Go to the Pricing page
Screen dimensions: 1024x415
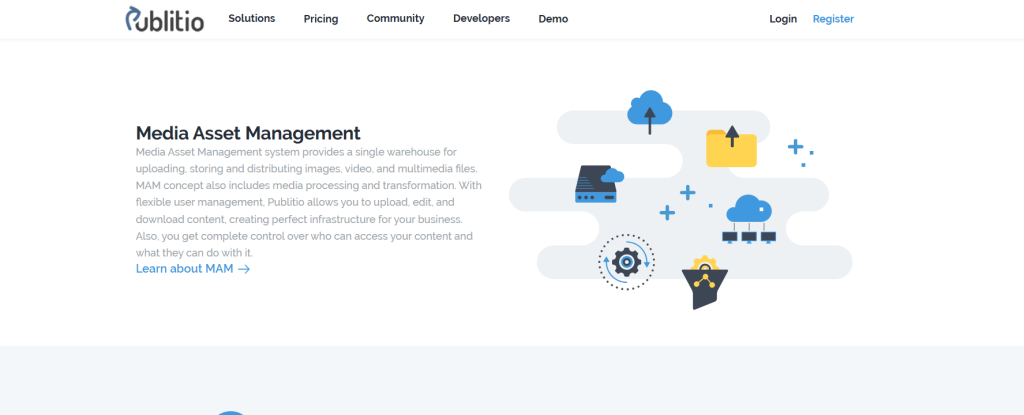pyautogui.click(x=321, y=19)
